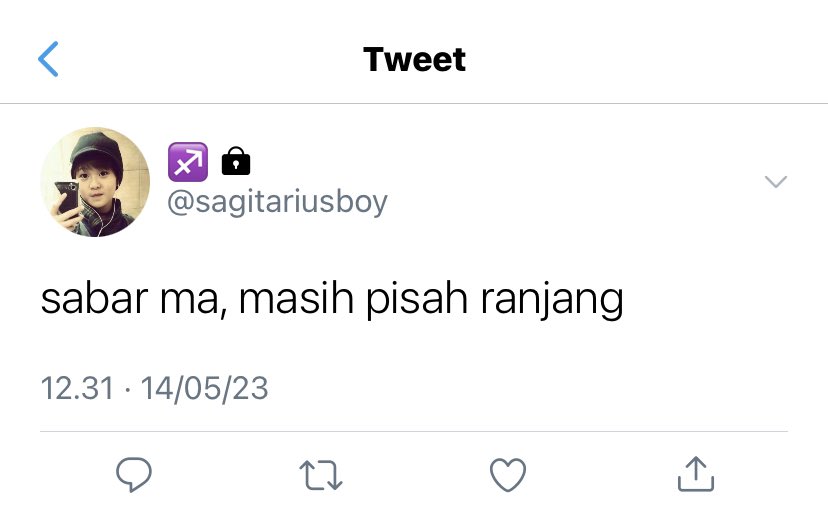Tap the Tweet header title
Image resolution: width=828 pixels, height=515 pixels.
[x=415, y=59]
